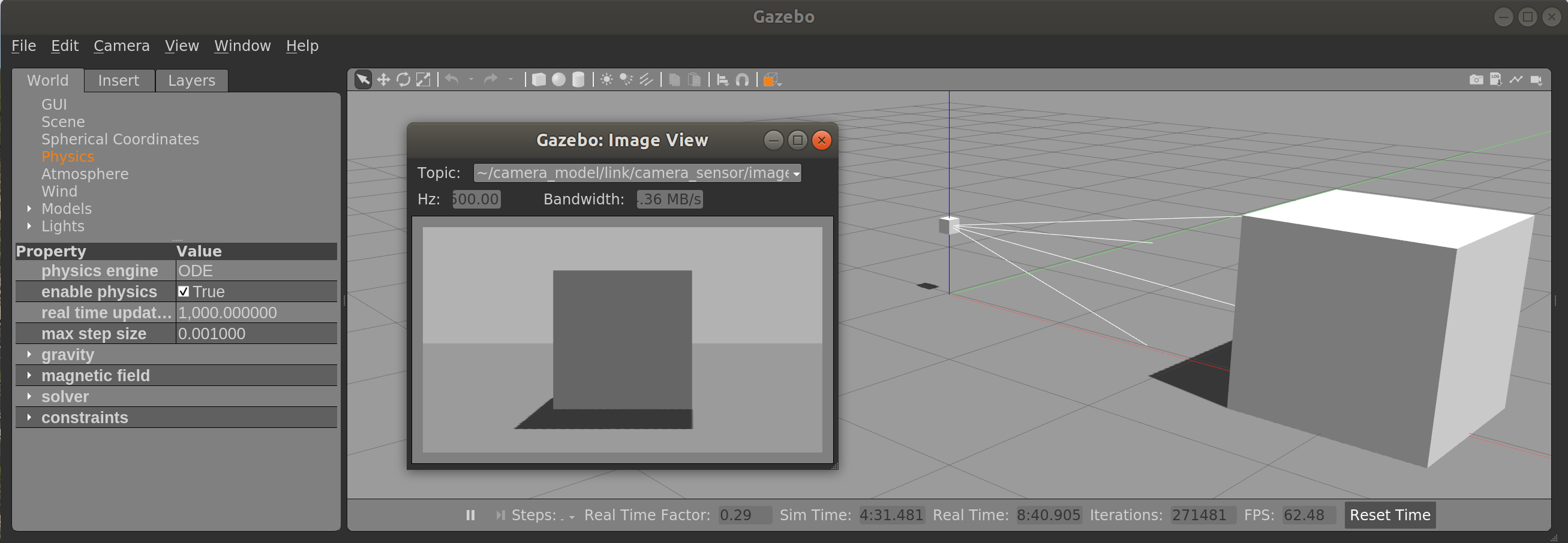The height and width of the screenshot is (543, 1568).
Task: Activate the rotate mode tool
Action: [x=403, y=80]
